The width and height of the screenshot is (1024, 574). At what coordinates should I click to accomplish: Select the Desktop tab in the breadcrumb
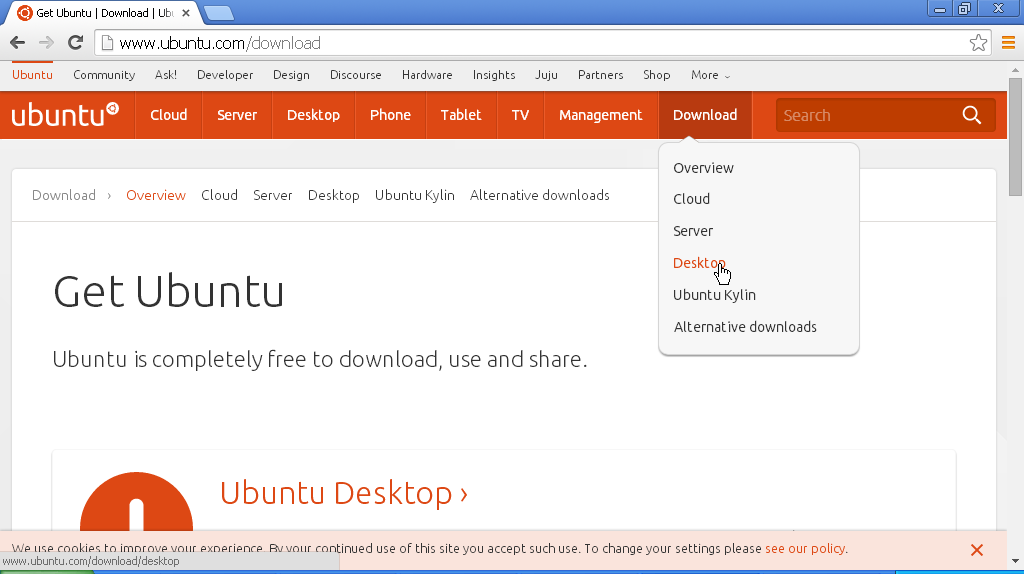coord(334,195)
